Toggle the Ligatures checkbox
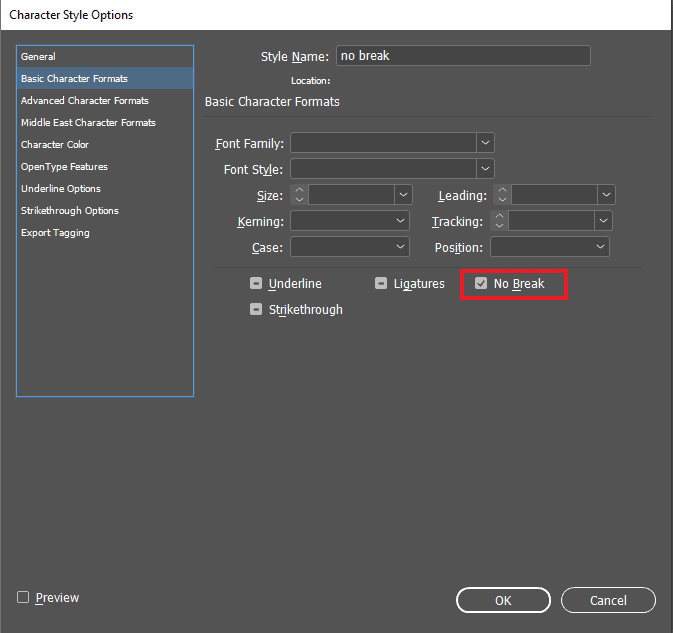673x633 pixels. [381, 284]
